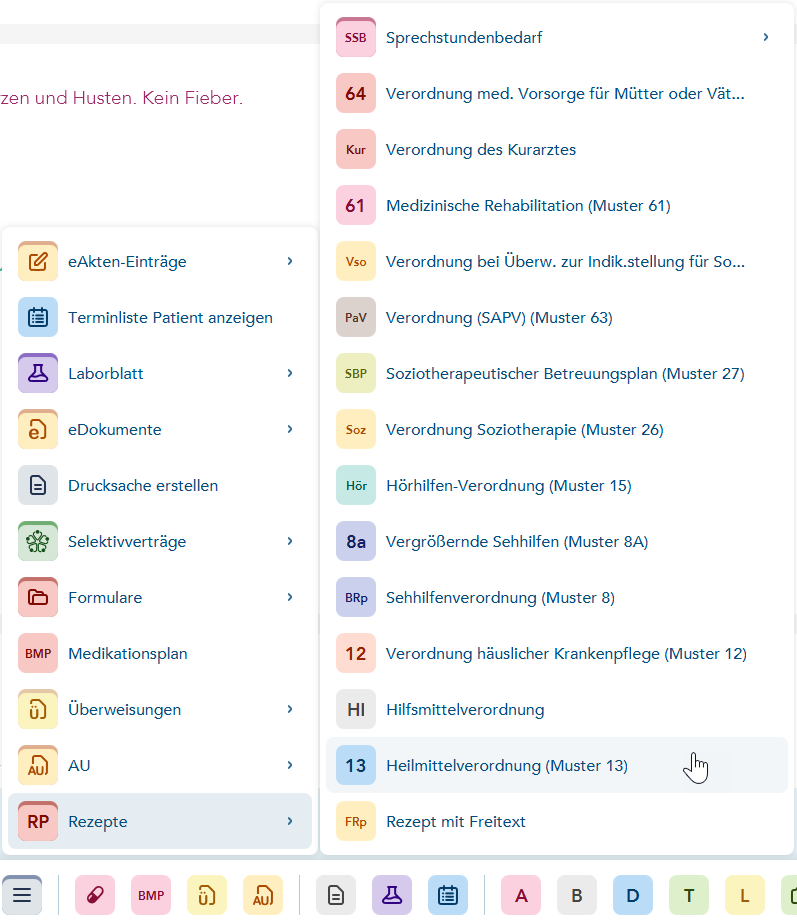This screenshot has height=924, width=797.
Task: Open Medikationsplan menu entry
Action: click(x=160, y=653)
